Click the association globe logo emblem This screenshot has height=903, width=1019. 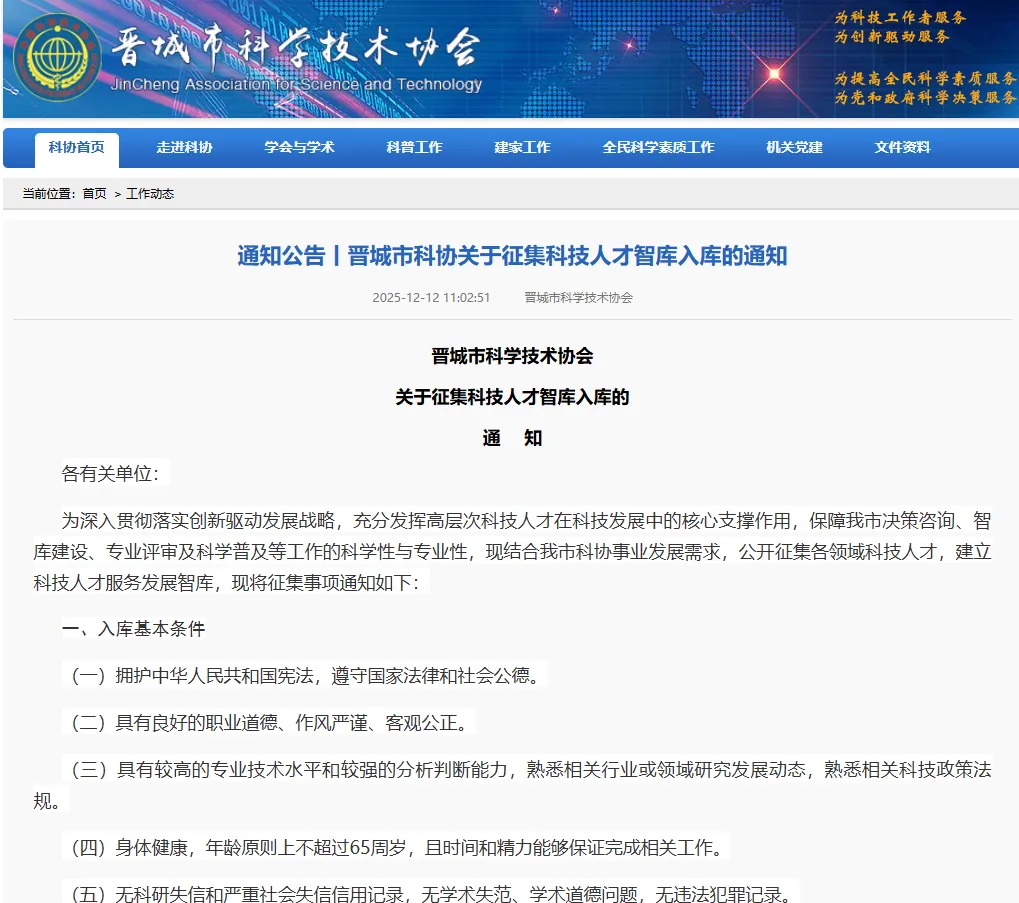(x=57, y=57)
